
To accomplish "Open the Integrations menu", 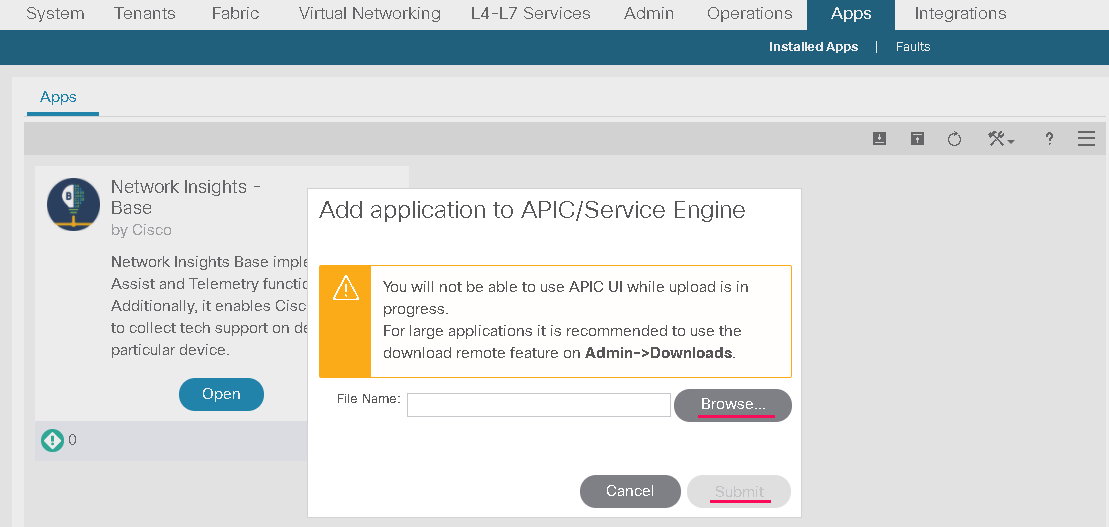I will point(960,13).
